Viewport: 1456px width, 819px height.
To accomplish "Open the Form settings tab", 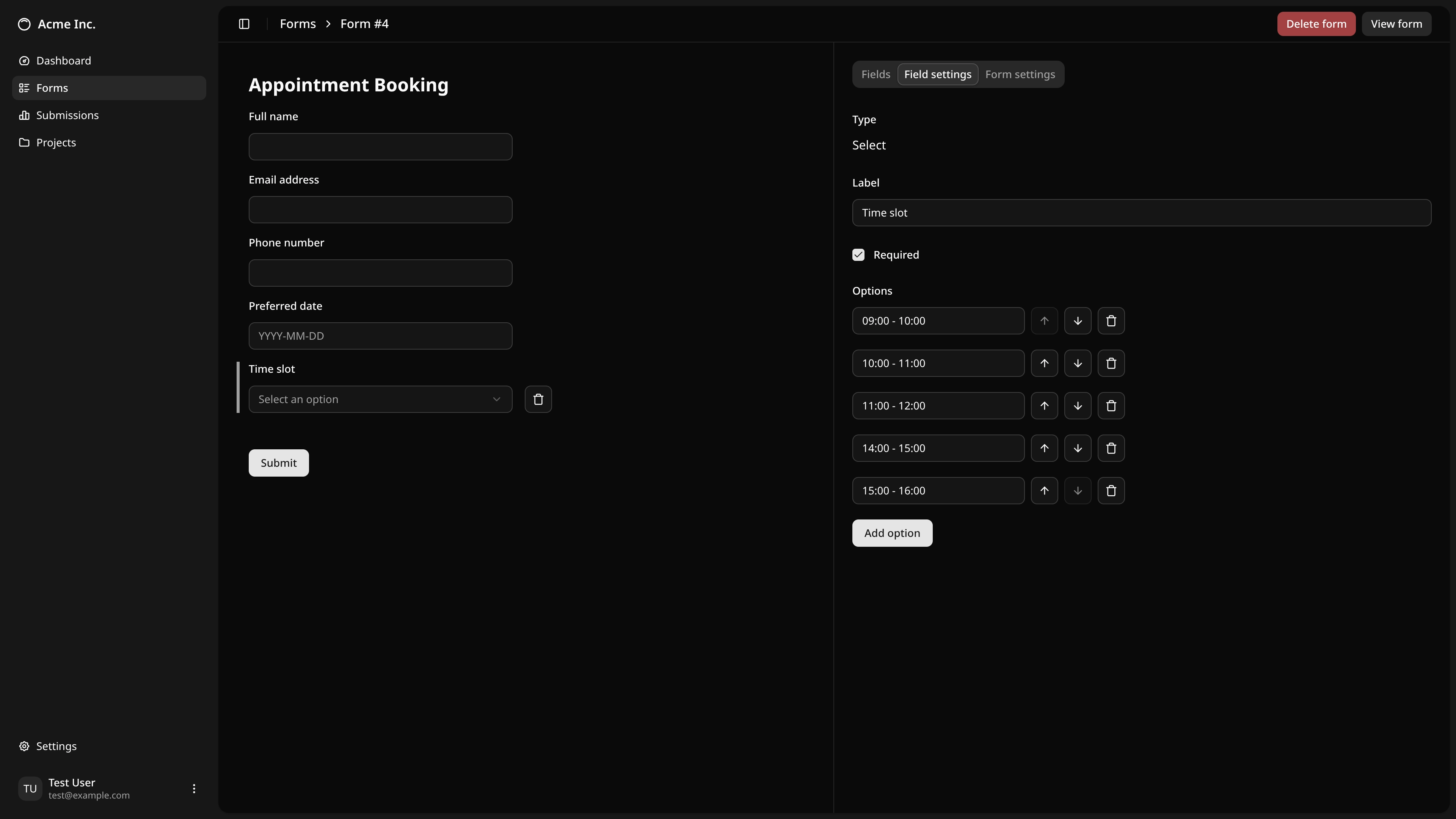I will click(x=1020, y=74).
